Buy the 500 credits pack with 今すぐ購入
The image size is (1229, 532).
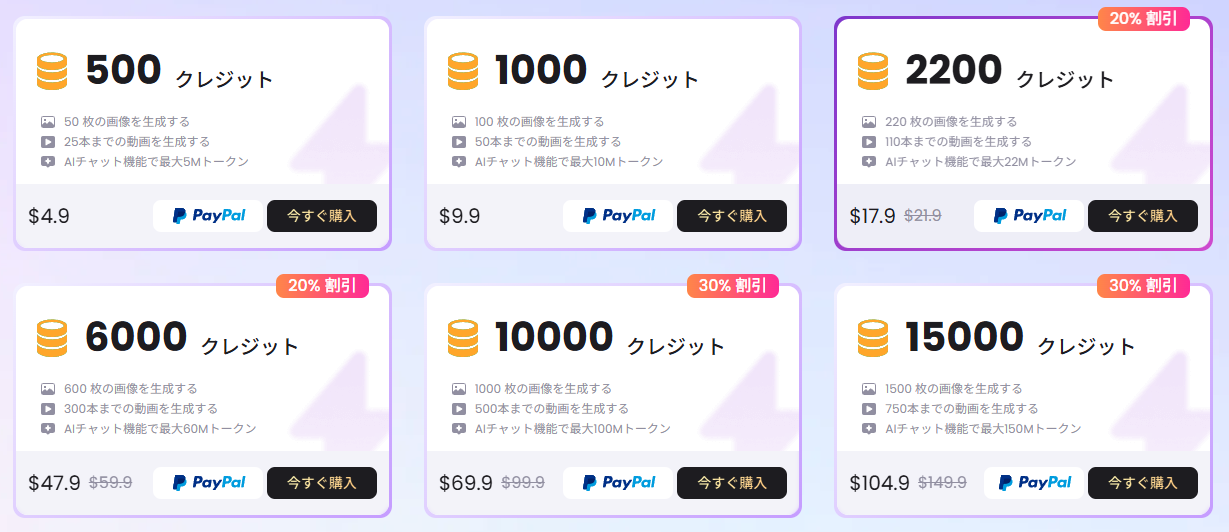point(322,216)
